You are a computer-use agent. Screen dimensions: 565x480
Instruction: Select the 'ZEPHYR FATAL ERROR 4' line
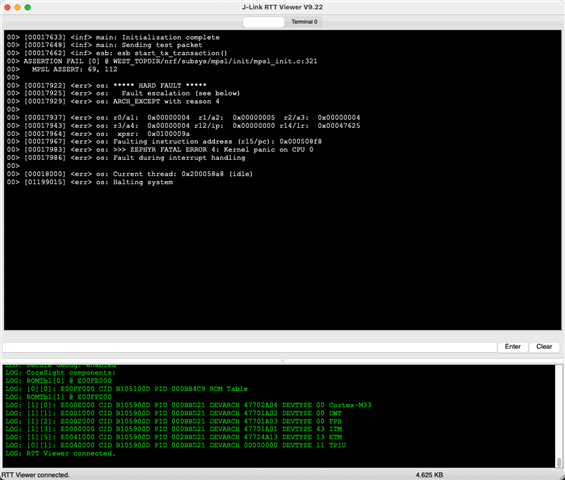(160, 150)
